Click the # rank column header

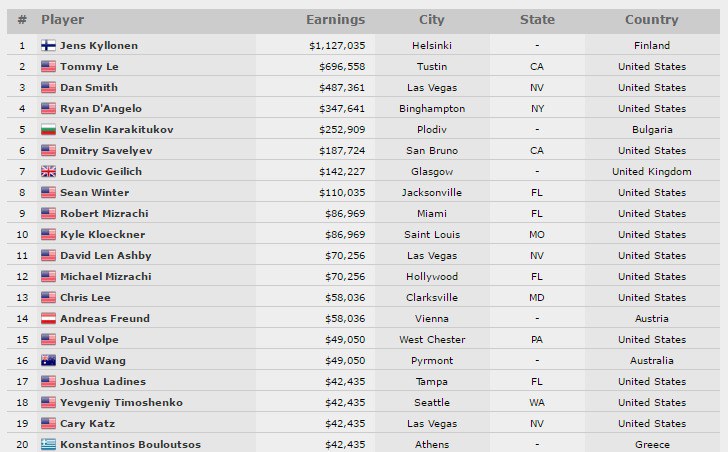click(x=22, y=20)
